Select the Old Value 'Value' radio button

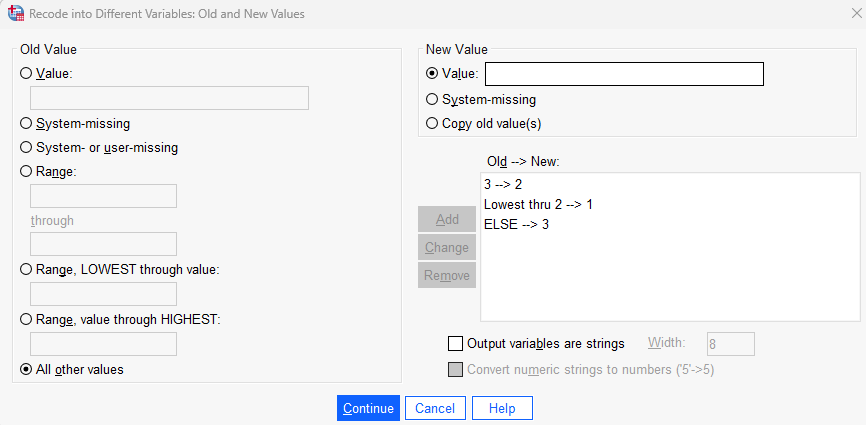26,73
